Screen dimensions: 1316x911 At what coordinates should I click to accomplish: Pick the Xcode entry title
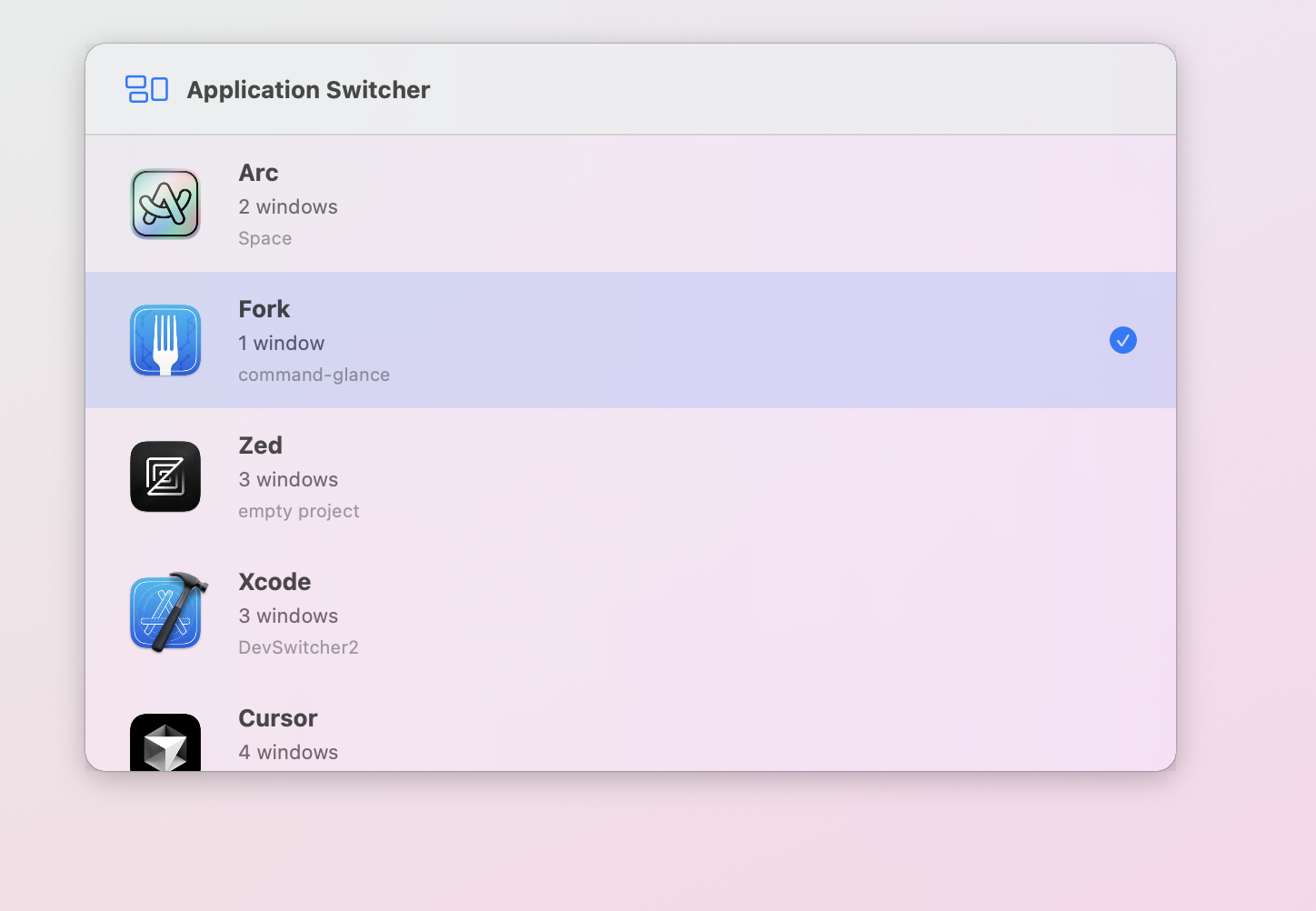pos(274,582)
